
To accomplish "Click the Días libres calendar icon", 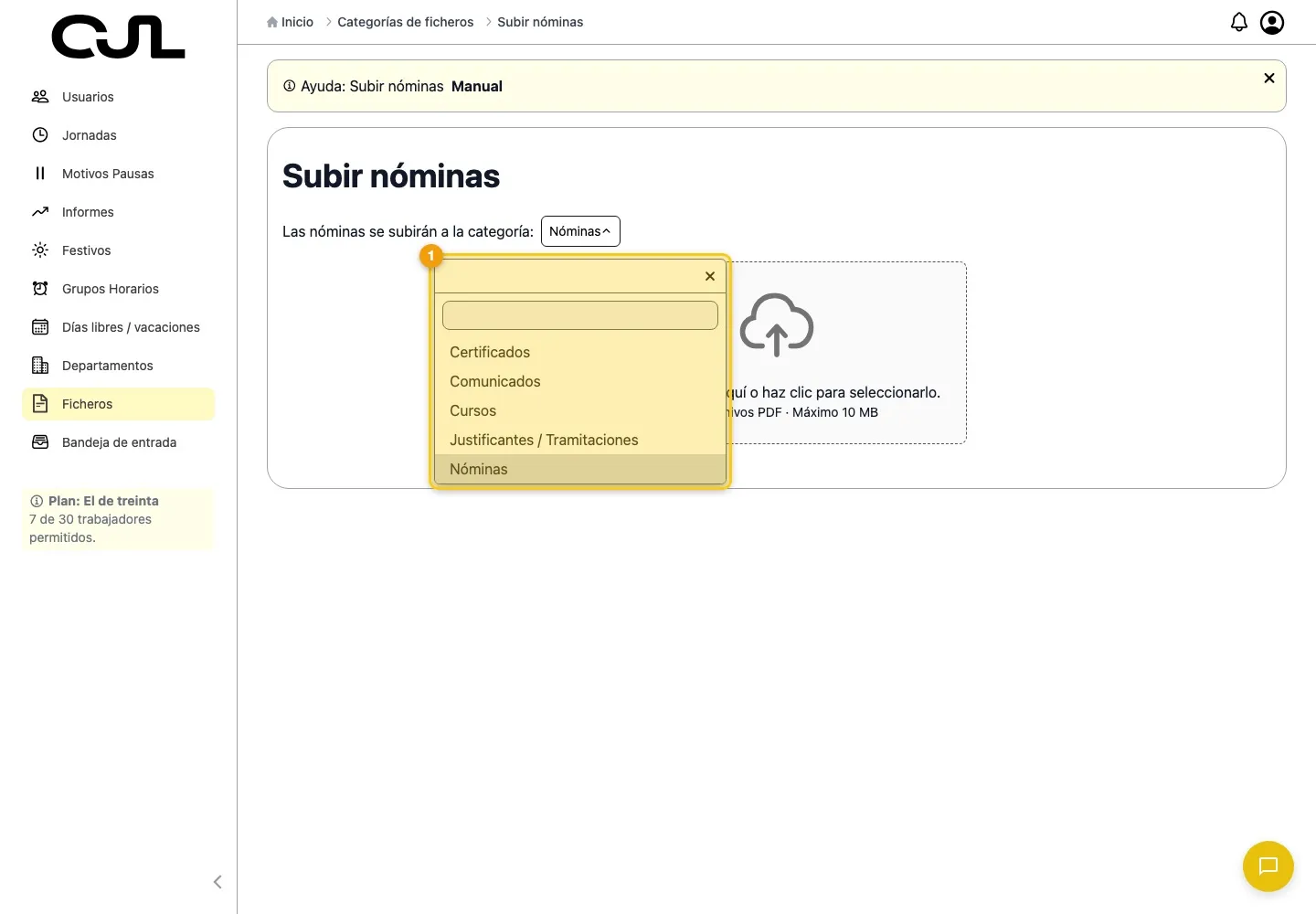I will coord(40,327).
